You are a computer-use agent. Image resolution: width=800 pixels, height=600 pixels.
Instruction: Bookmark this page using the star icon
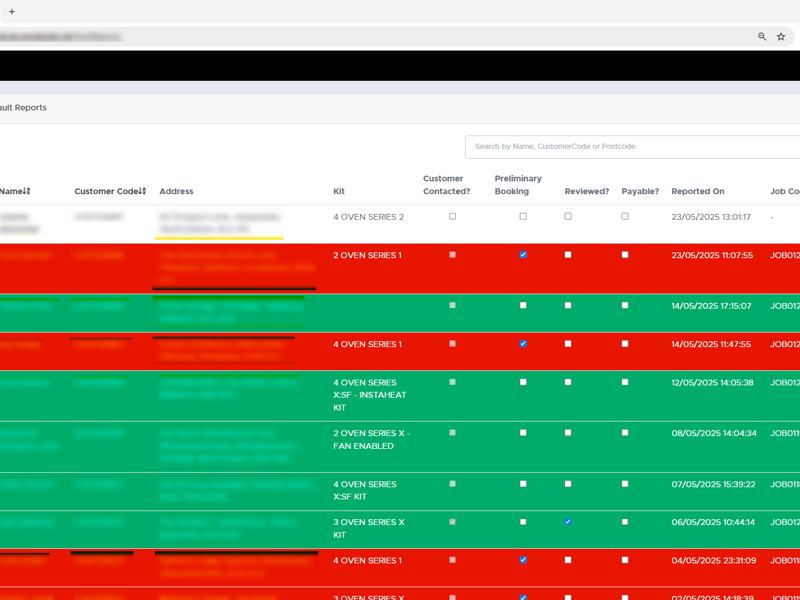[781, 36]
